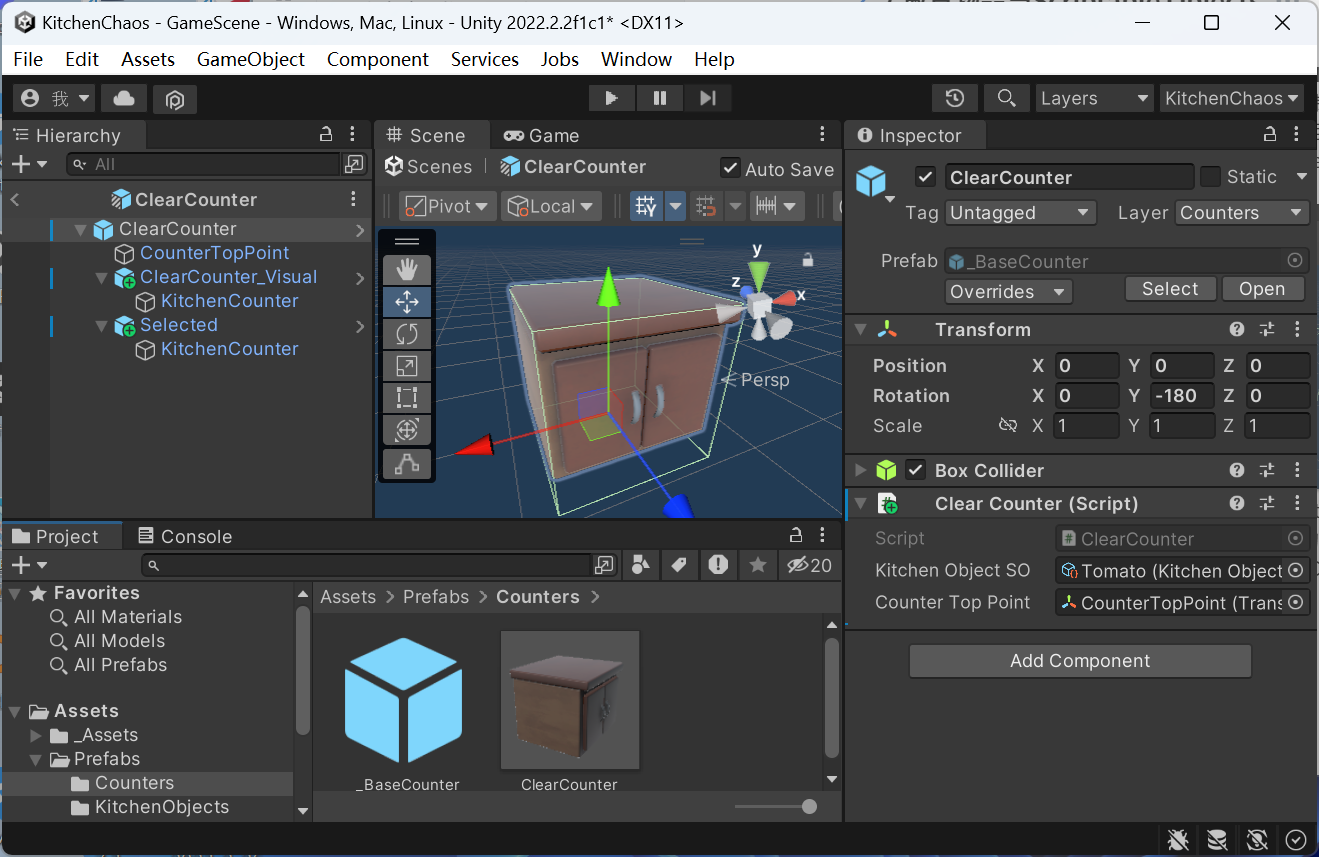Disable the Box Collider component checkbox
The image size is (1319, 857).
915,470
